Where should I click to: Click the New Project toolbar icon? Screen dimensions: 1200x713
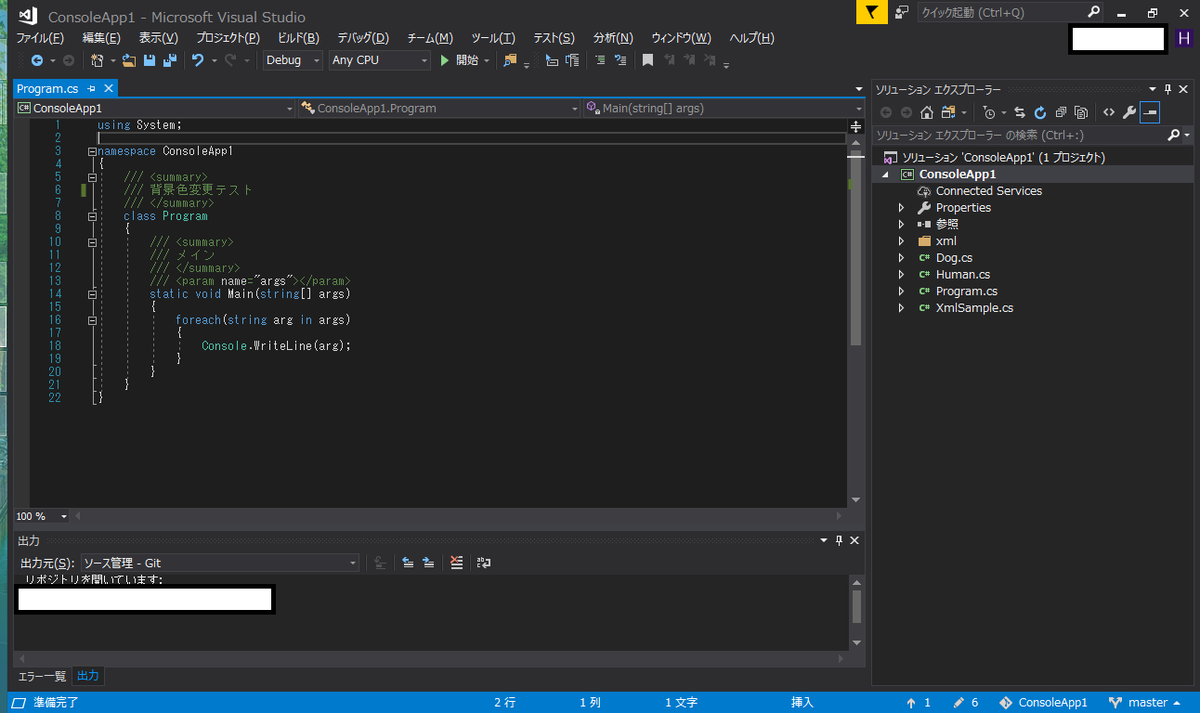[x=97, y=60]
